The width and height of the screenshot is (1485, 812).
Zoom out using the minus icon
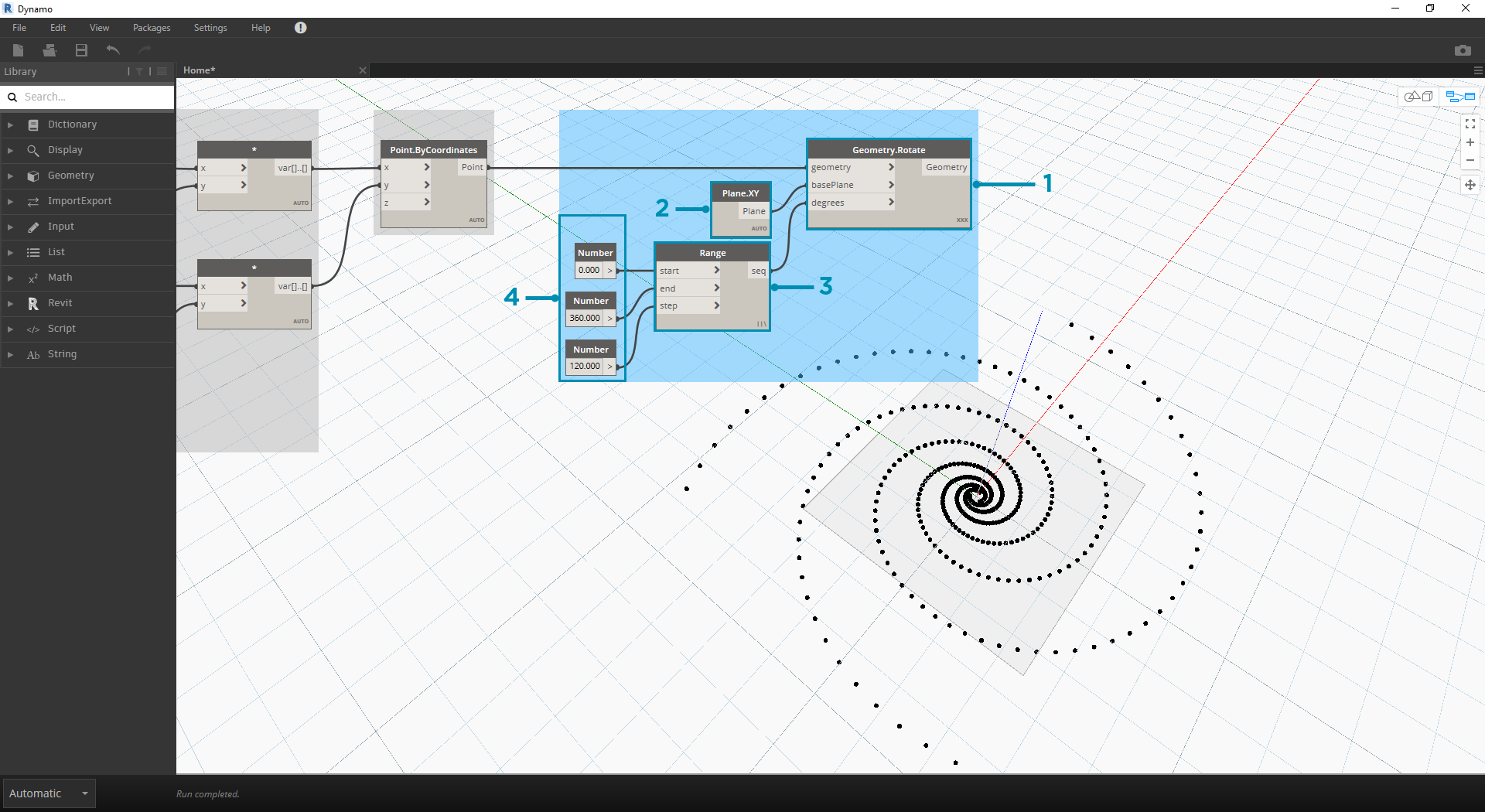pos(1470,161)
